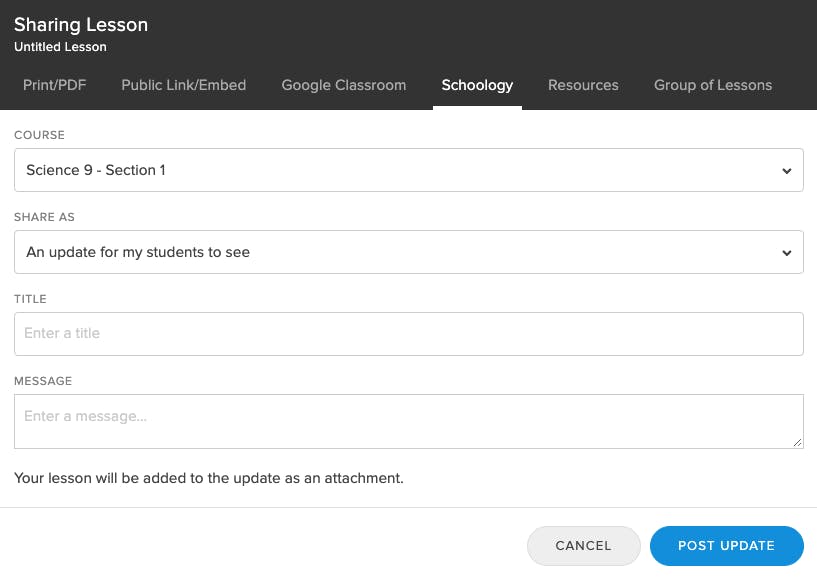Click the Cancel button
The width and height of the screenshot is (817, 581).
pos(584,546)
